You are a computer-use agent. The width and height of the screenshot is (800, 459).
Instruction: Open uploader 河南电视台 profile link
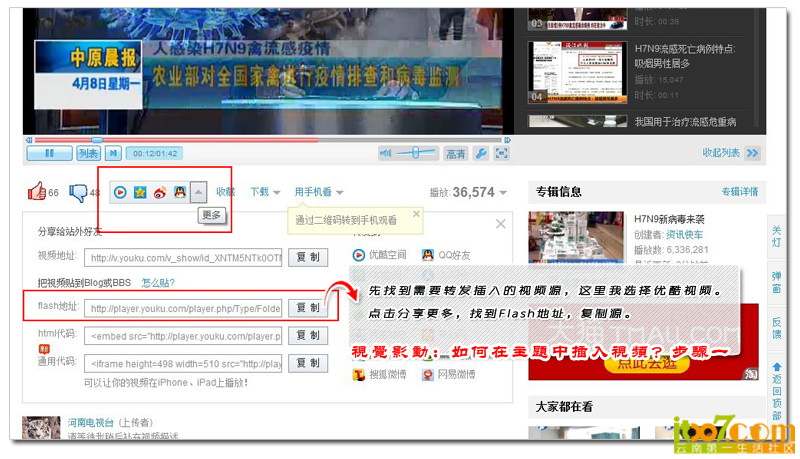[x=91, y=422]
